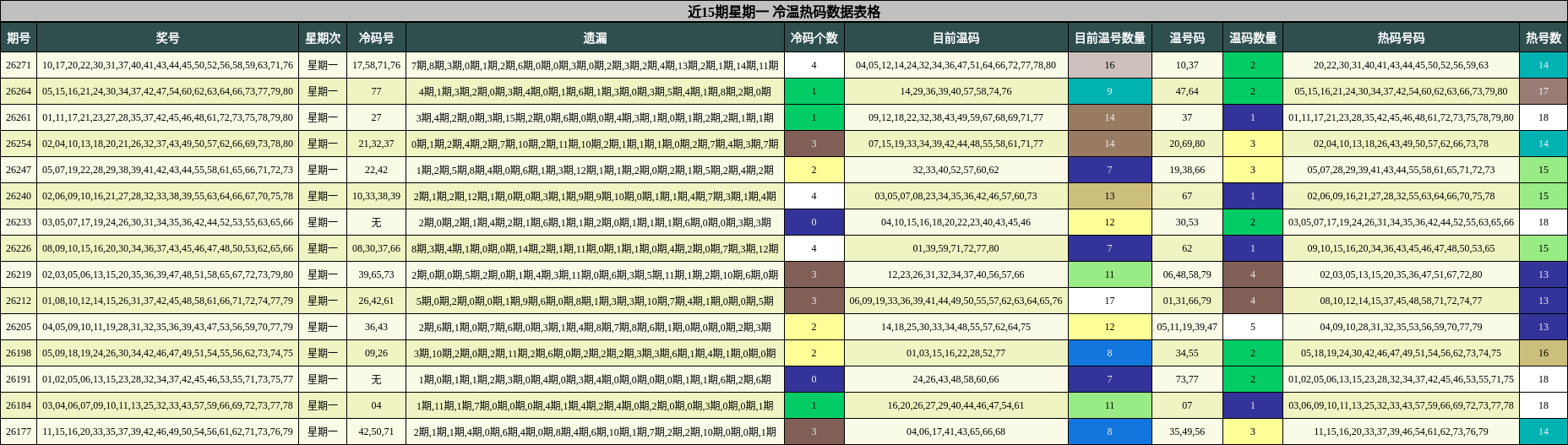Screen dimensions: 1568x445
Task: Select period number 26233
Action: tap(19, 222)
